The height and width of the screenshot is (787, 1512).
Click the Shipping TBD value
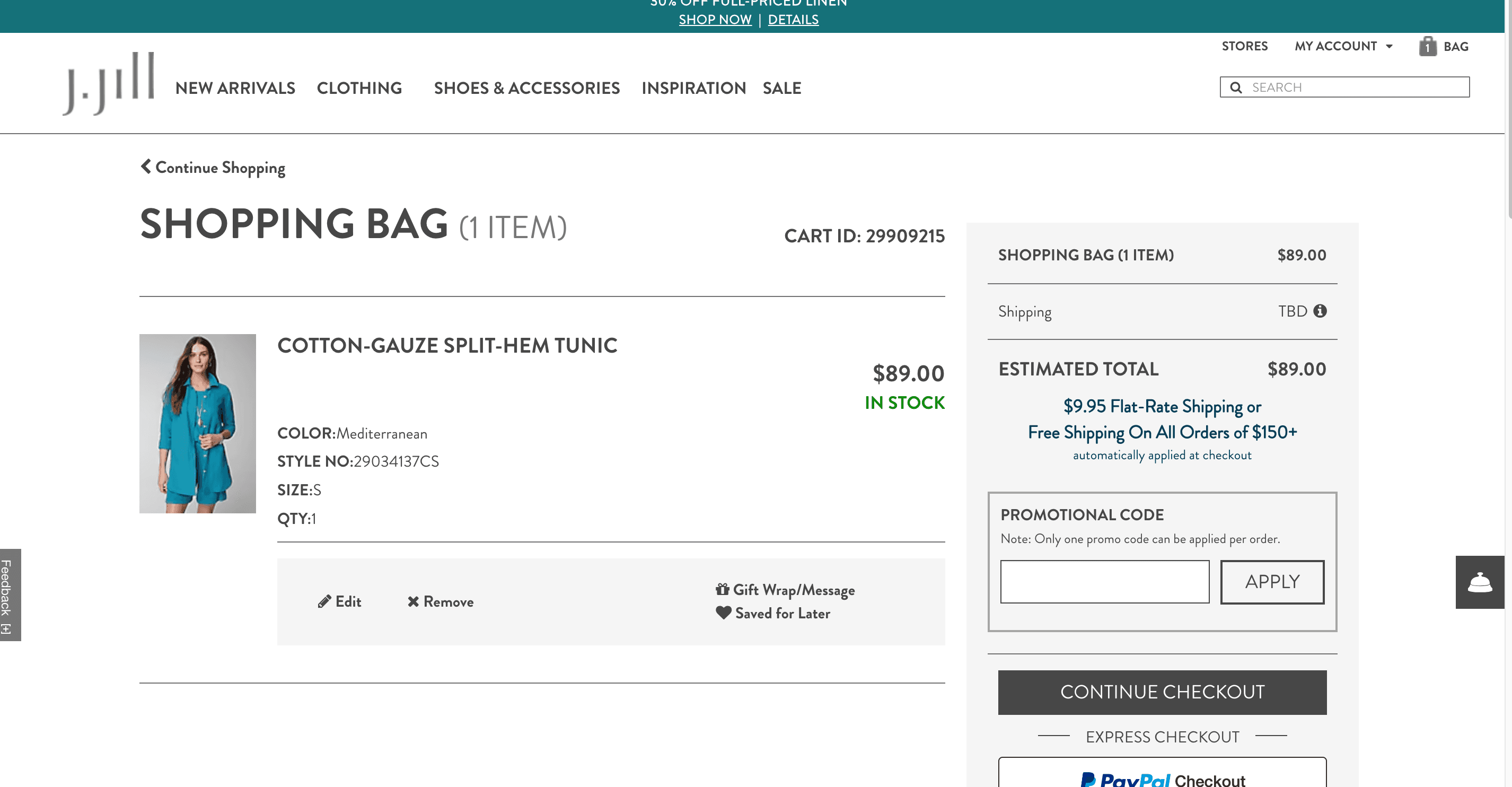[1293, 311]
